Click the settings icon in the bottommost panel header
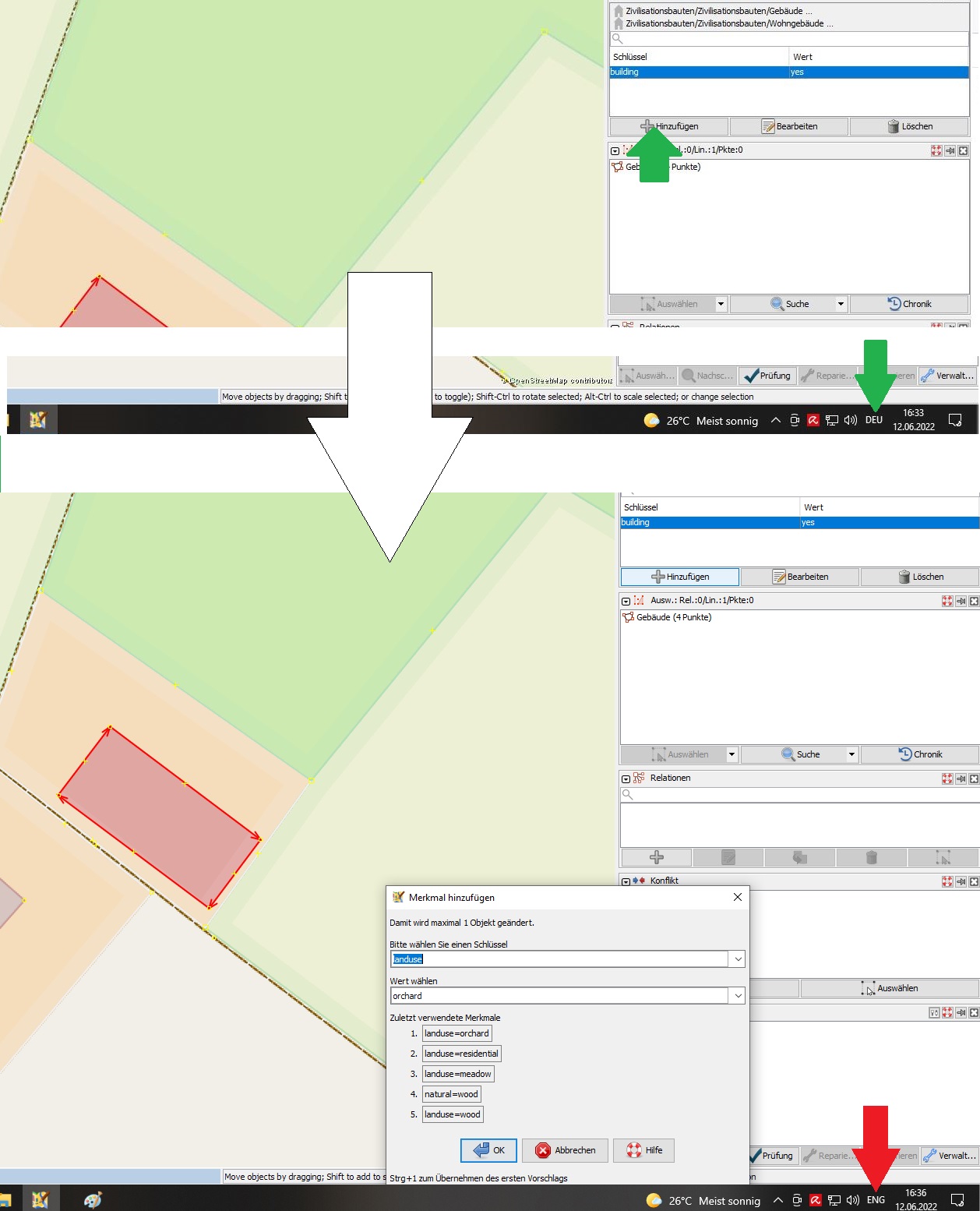Screen dimensions: 980x1211 tap(934, 1012)
